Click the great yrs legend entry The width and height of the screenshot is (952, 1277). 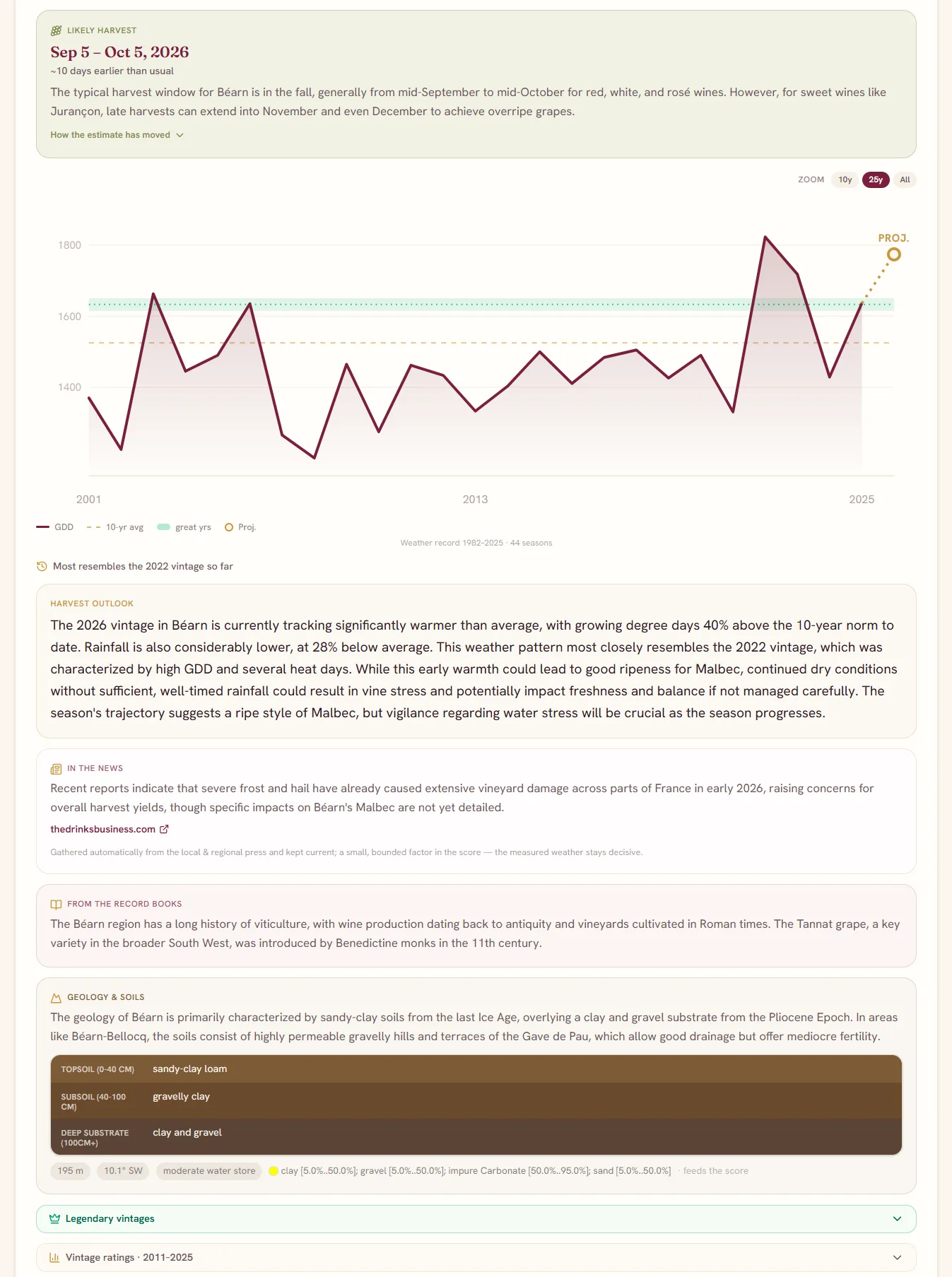pyautogui.click(x=184, y=527)
